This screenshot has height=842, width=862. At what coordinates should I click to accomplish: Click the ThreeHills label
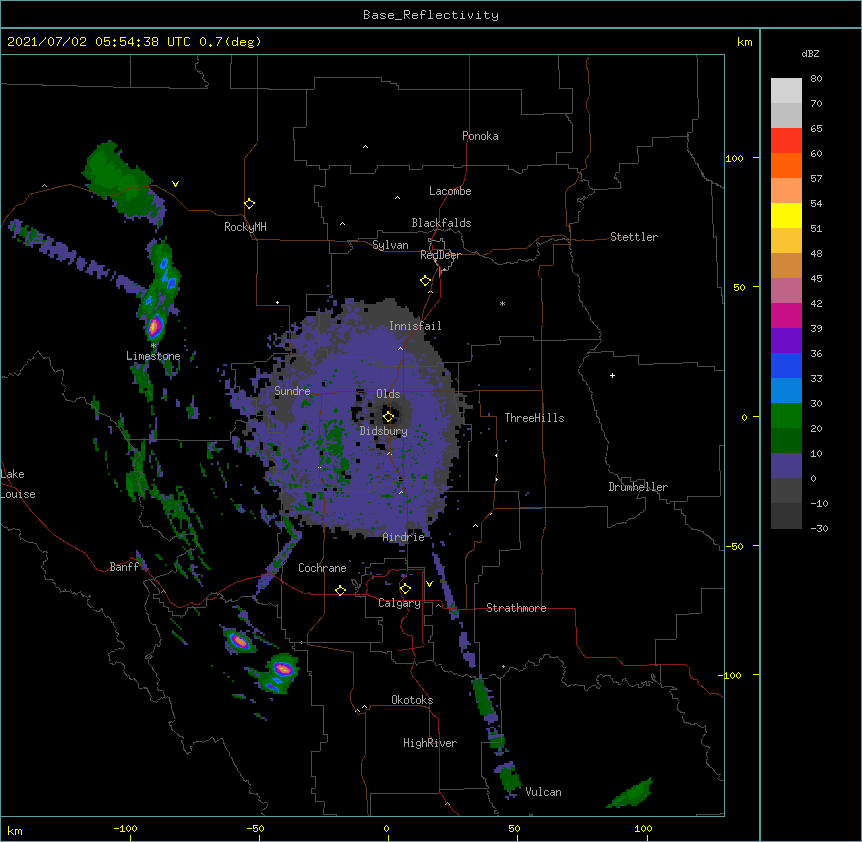(x=534, y=418)
